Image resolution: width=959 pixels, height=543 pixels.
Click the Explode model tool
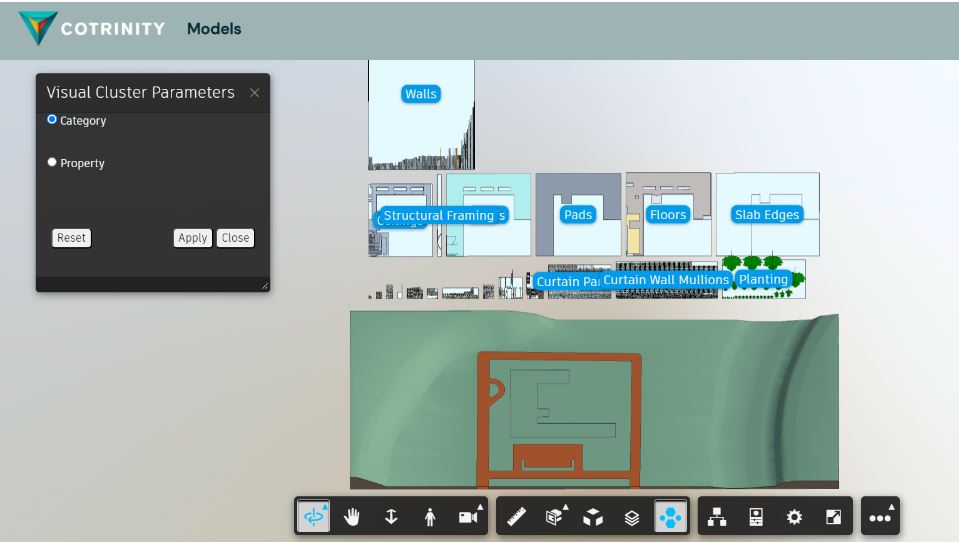coord(593,517)
